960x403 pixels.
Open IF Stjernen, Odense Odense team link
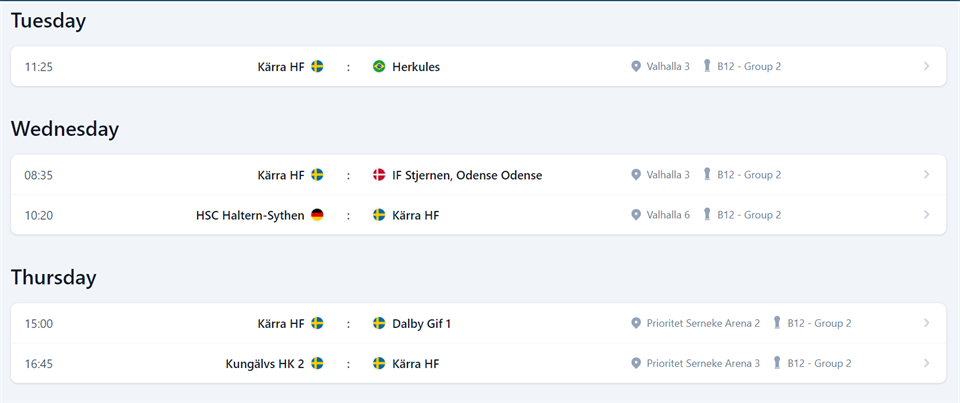coord(467,175)
